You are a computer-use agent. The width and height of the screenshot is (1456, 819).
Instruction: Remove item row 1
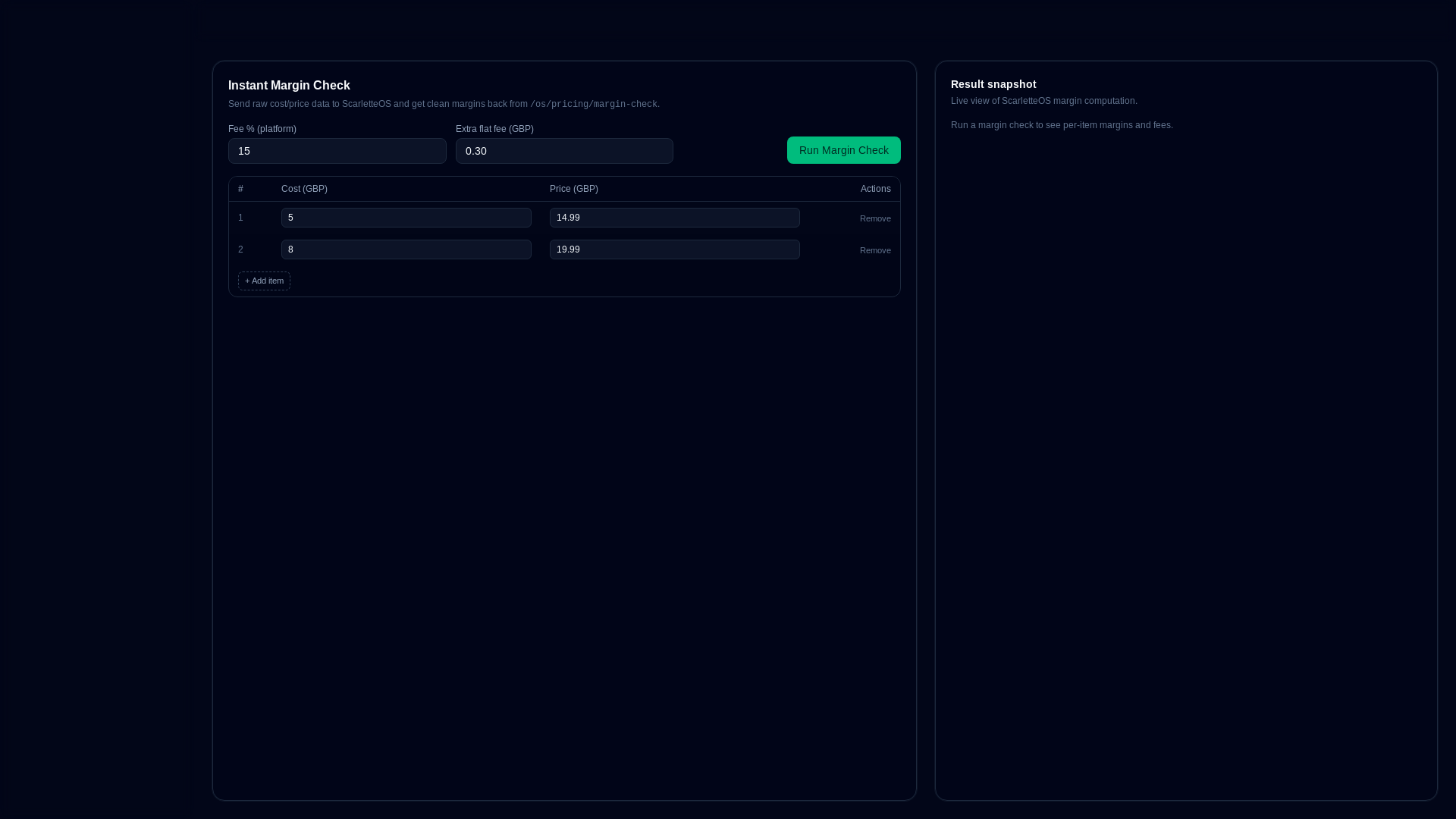(875, 218)
